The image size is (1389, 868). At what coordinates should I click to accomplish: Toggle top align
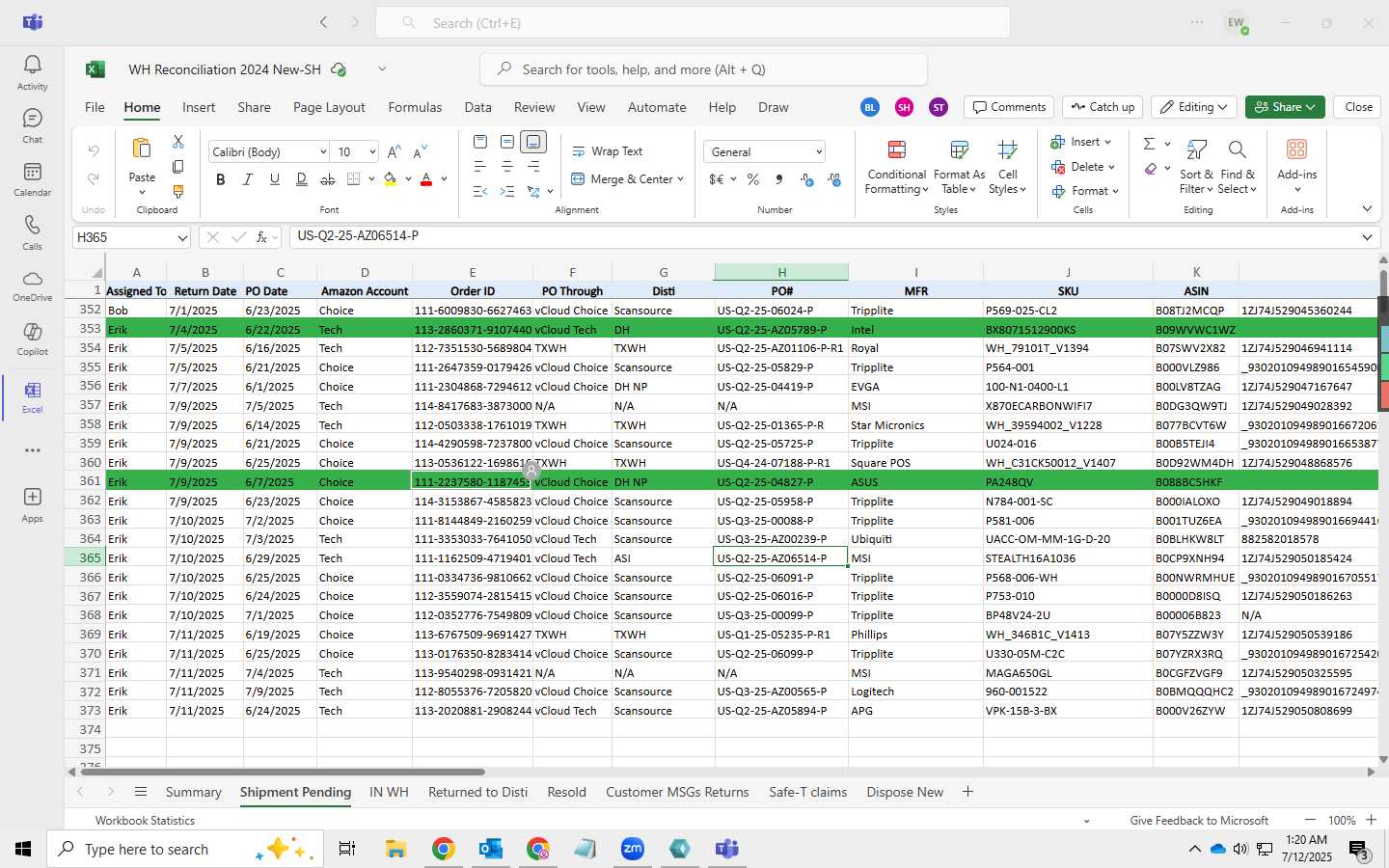(479, 142)
